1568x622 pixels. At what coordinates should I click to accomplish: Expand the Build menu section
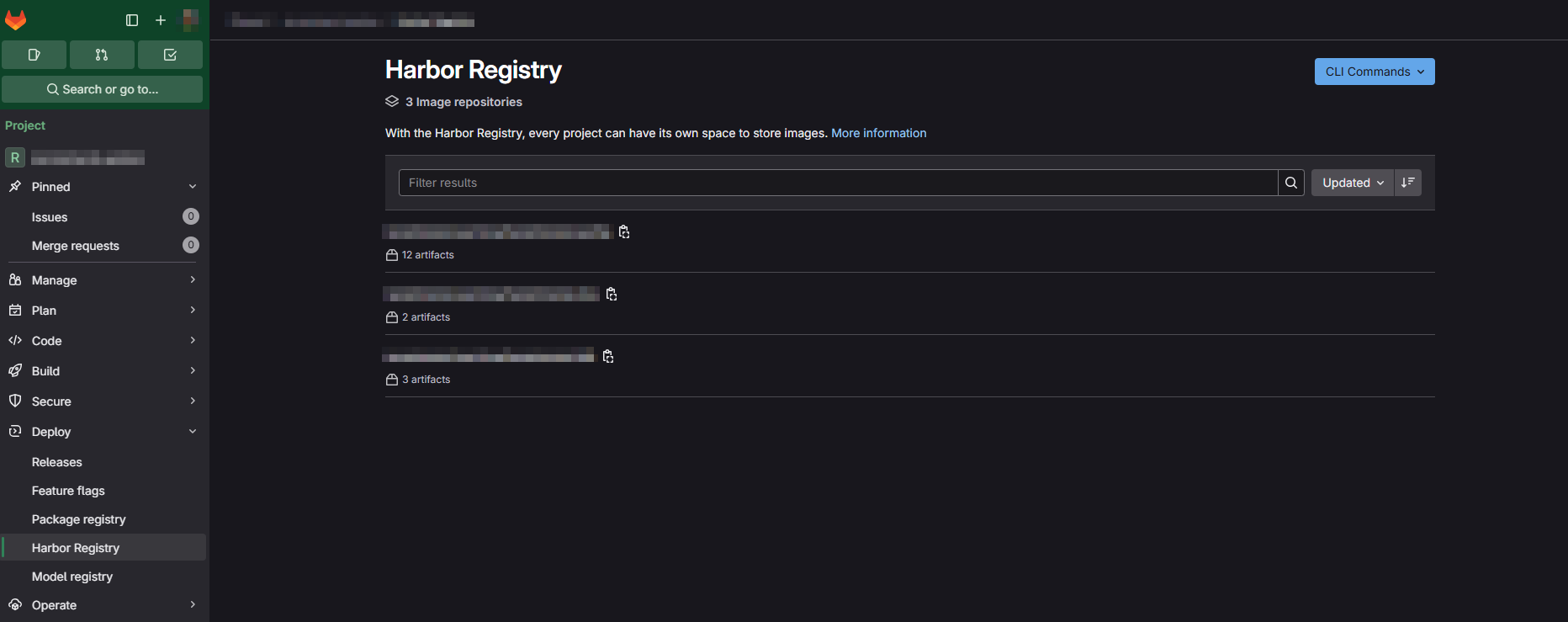(104, 371)
